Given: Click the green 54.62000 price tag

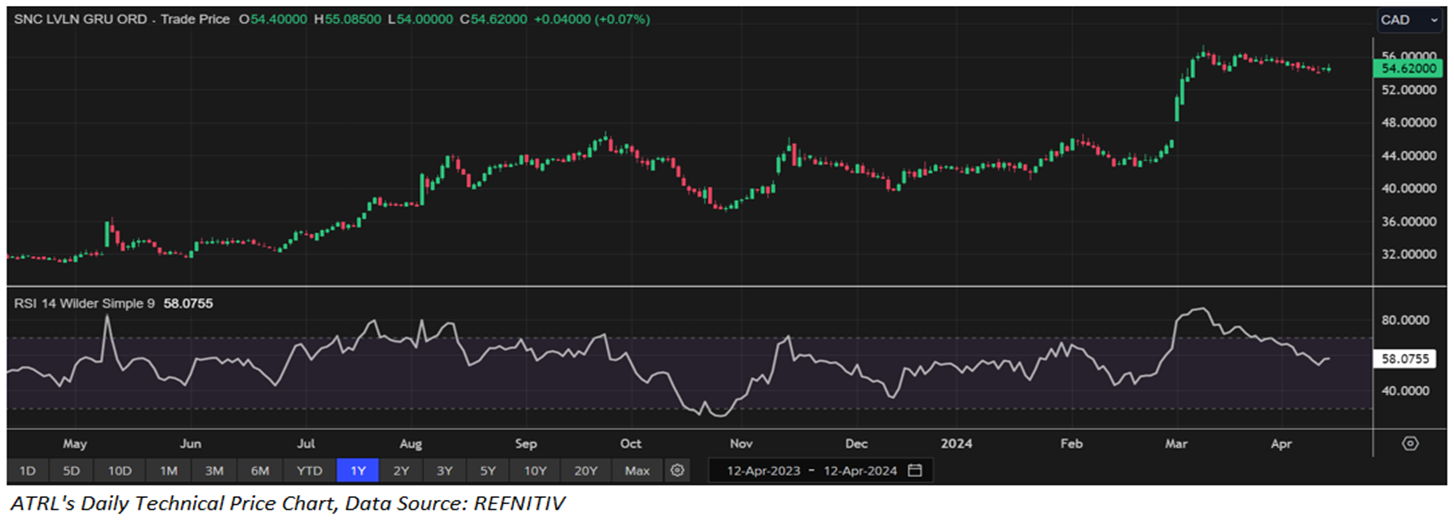Looking at the screenshot, I should 1408,69.
